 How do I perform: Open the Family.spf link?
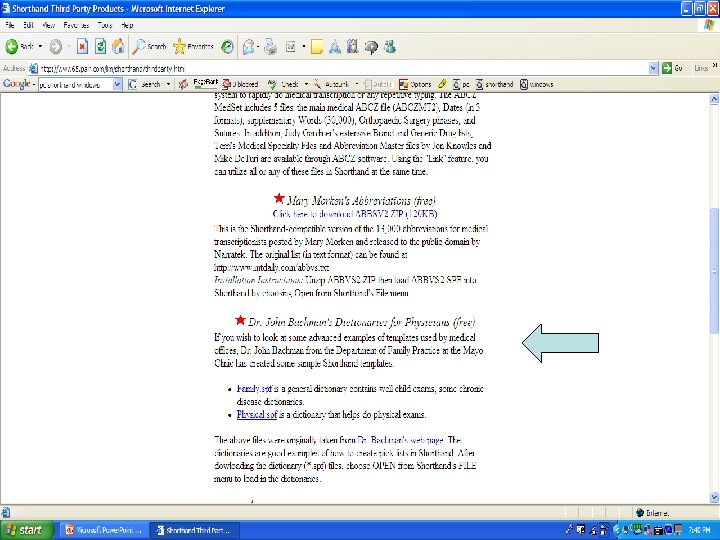click(x=254, y=388)
